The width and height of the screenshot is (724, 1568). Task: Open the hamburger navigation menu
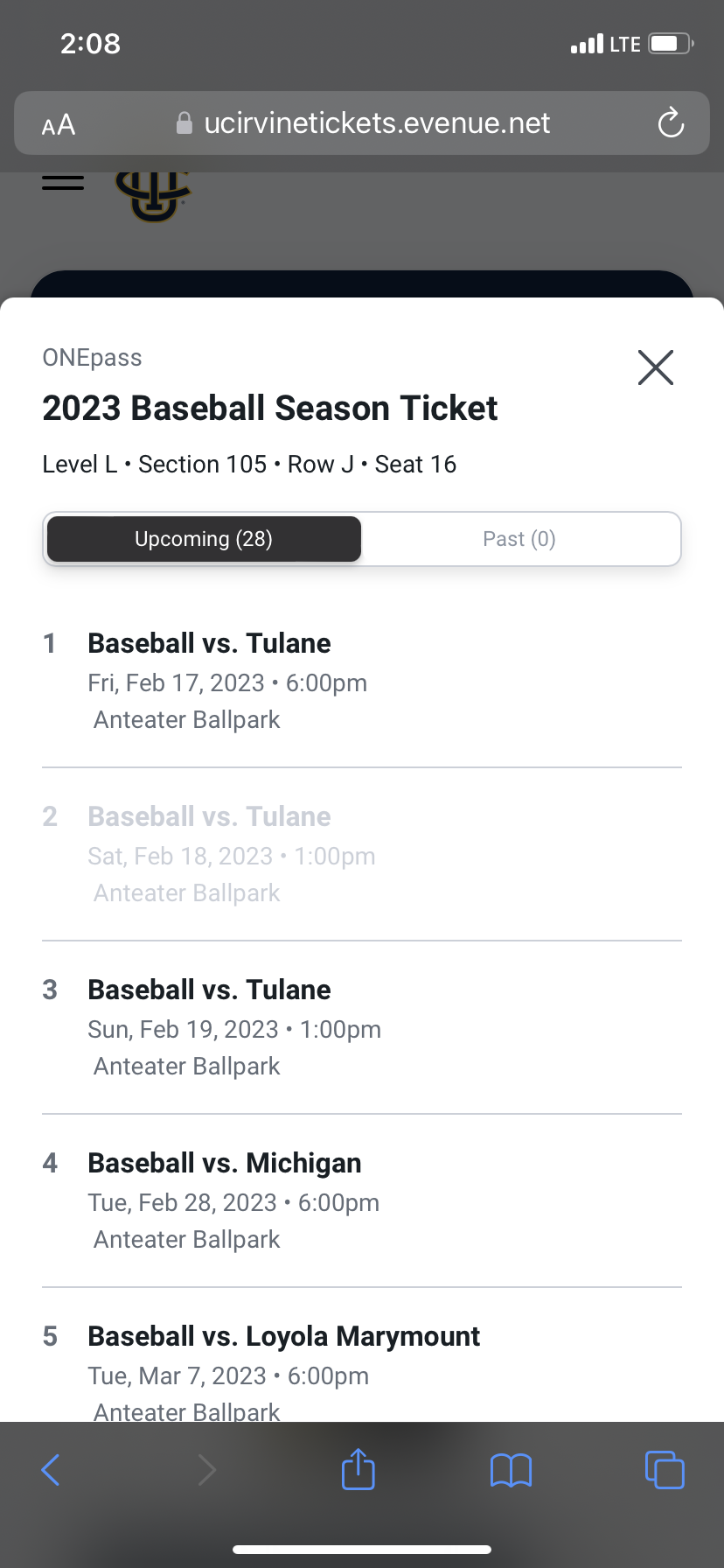coord(63,183)
